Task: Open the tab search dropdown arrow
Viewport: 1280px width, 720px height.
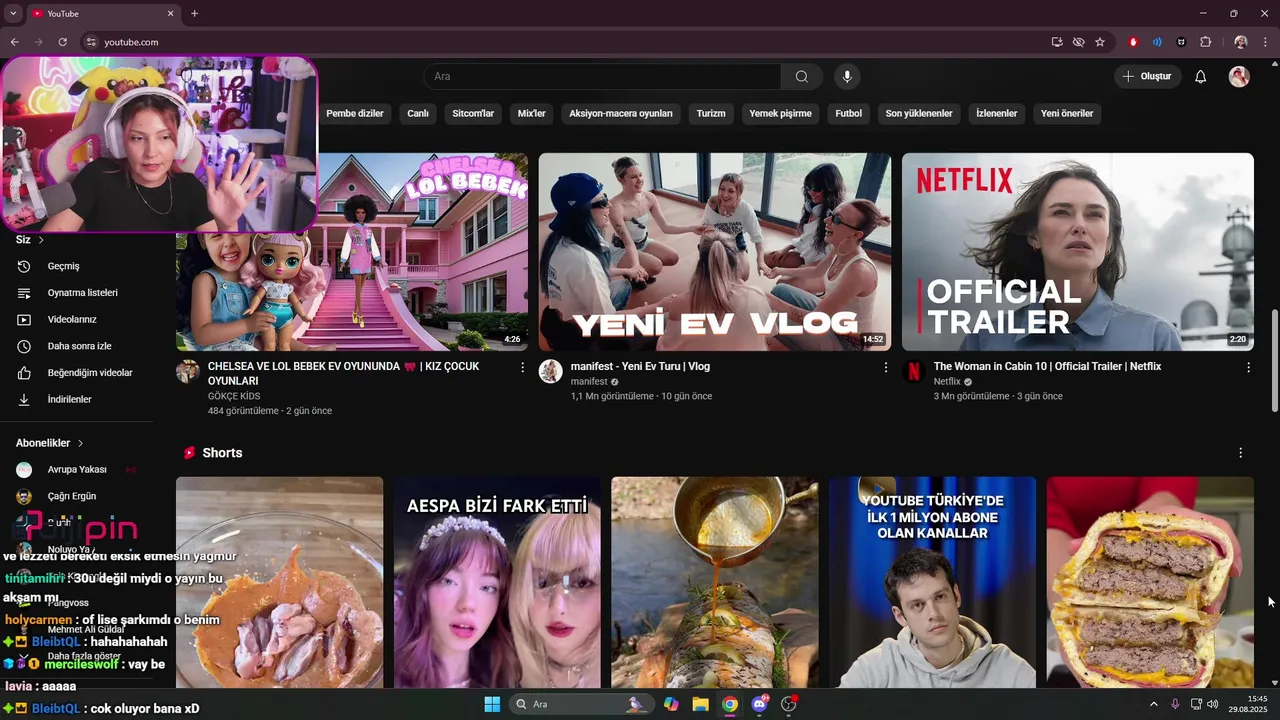Action: [13, 13]
